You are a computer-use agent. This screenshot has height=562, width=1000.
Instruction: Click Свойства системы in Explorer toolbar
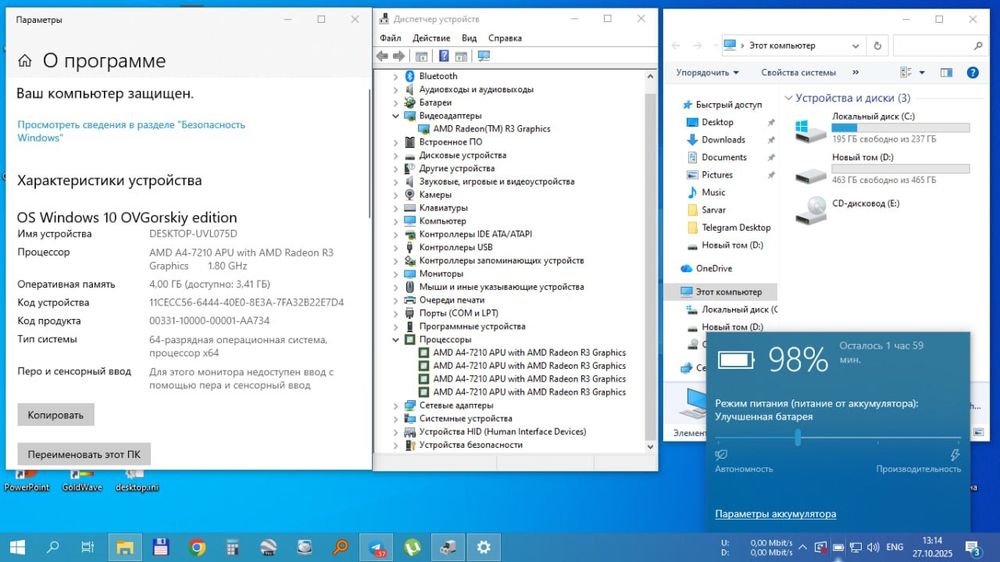(798, 73)
